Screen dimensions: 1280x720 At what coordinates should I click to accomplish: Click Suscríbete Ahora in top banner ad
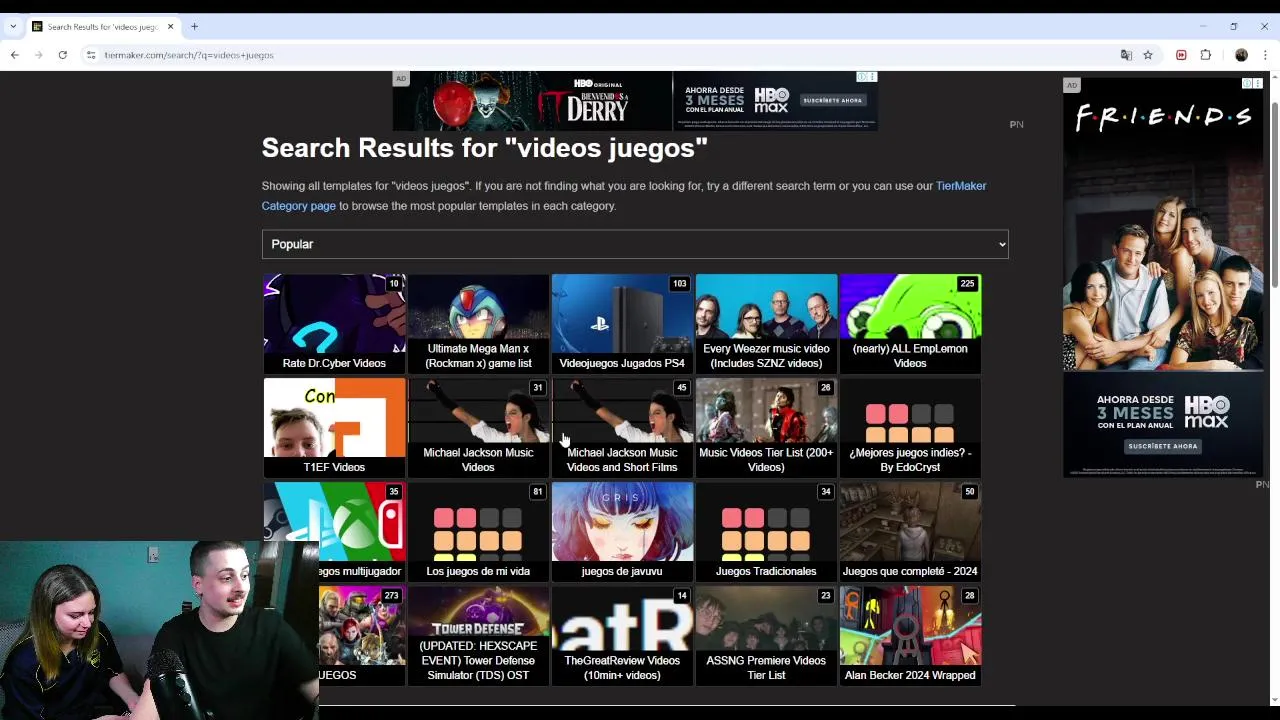tap(832, 100)
